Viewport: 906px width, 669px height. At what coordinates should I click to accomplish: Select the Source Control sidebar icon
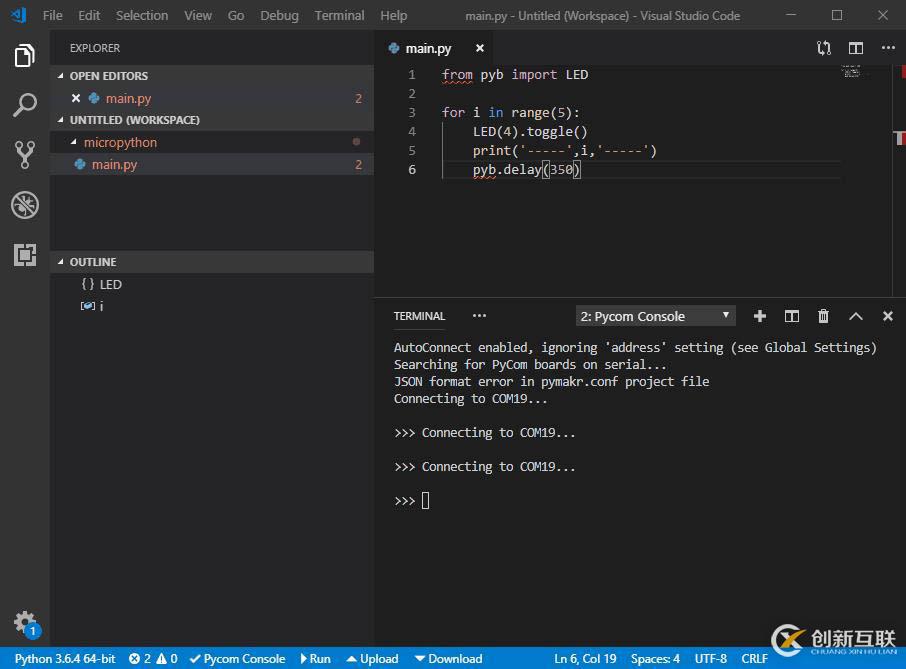pos(24,155)
